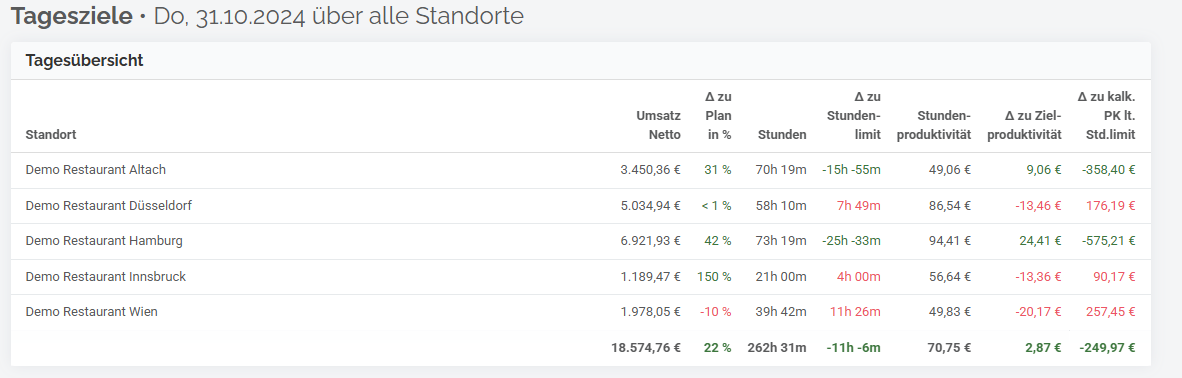Click Hamburg 42 % plan deviation value
The width and height of the screenshot is (1182, 378).
point(716,241)
